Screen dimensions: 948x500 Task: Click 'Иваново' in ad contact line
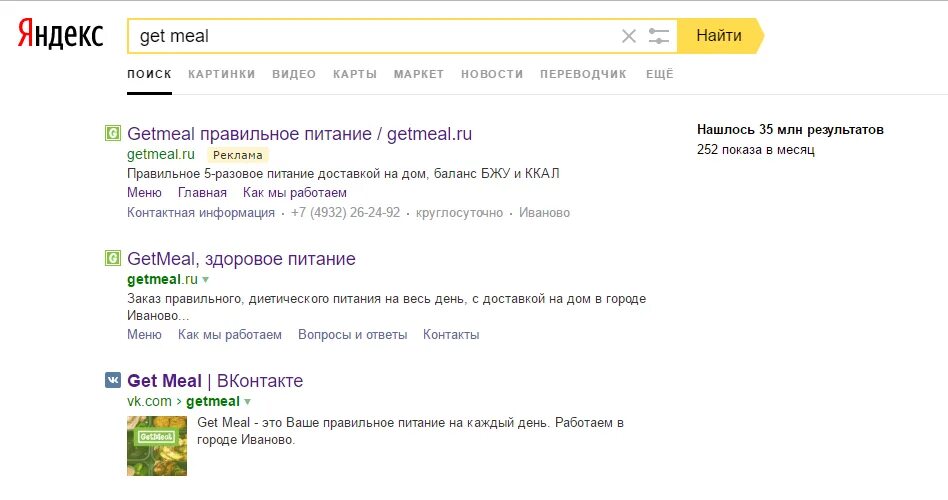coord(544,213)
